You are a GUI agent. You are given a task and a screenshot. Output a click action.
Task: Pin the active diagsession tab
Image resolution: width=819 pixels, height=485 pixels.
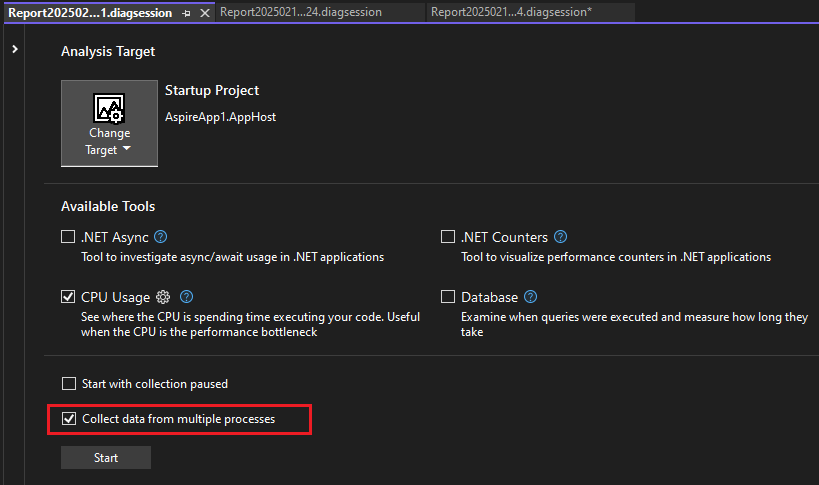187,13
